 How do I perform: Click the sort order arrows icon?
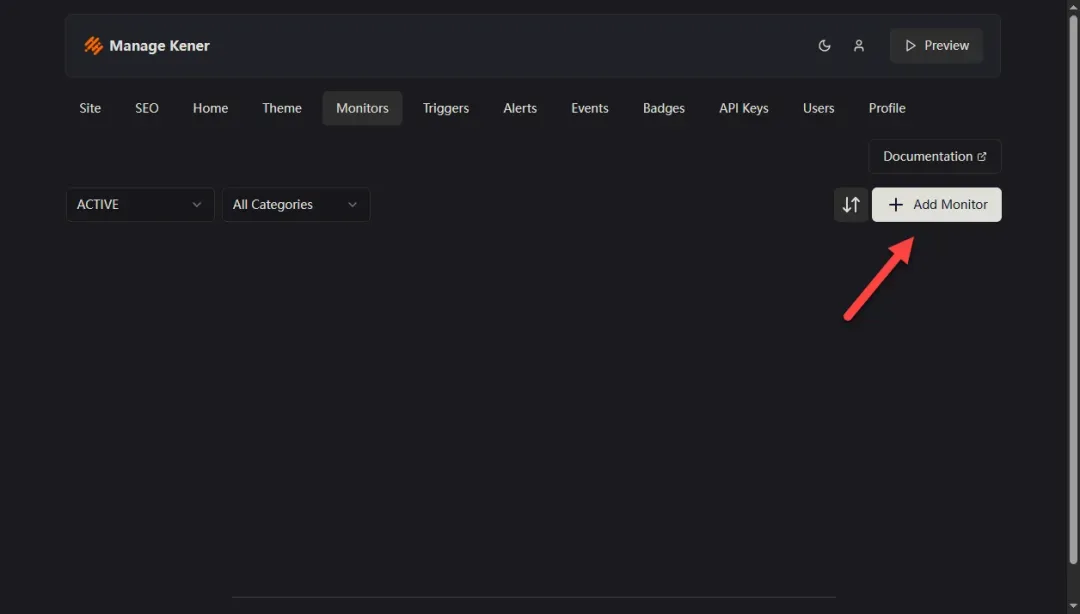click(x=851, y=205)
